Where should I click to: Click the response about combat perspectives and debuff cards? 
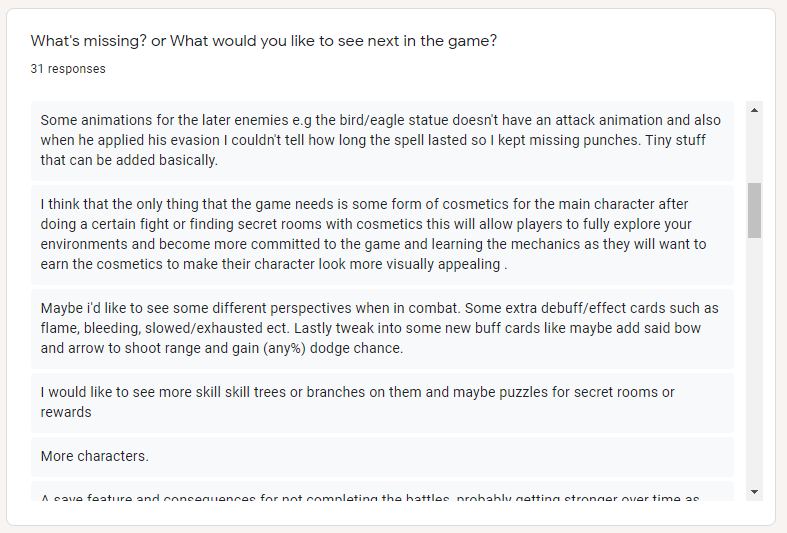382,328
